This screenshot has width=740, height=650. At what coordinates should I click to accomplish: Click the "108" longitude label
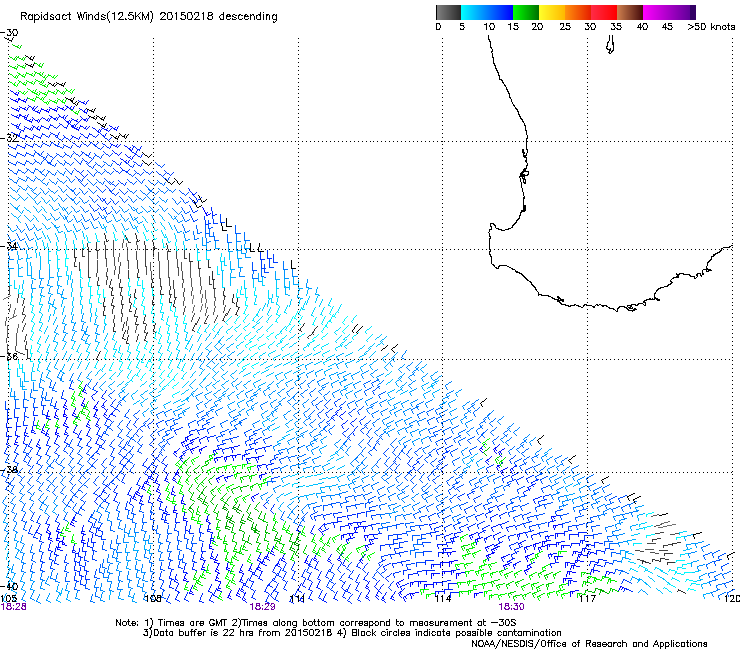[x=153, y=599]
